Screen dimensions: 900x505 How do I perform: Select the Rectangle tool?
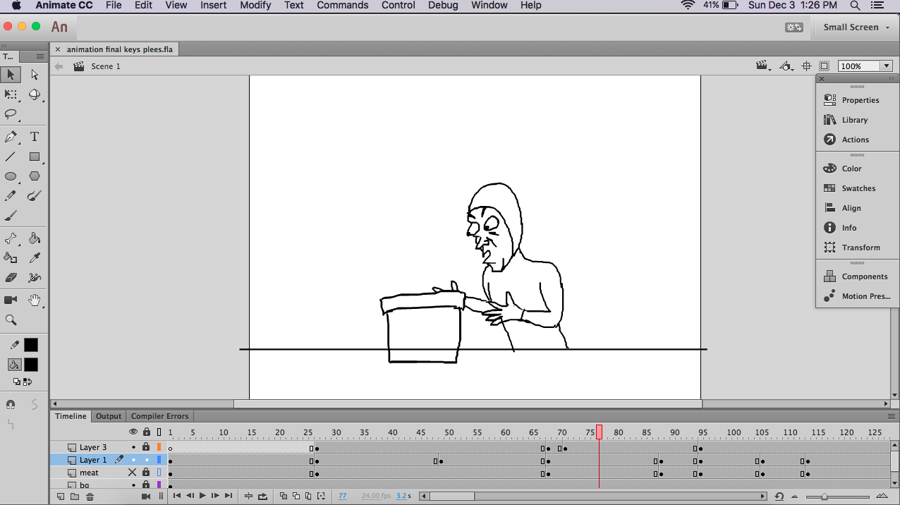pyautogui.click(x=34, y=156)
